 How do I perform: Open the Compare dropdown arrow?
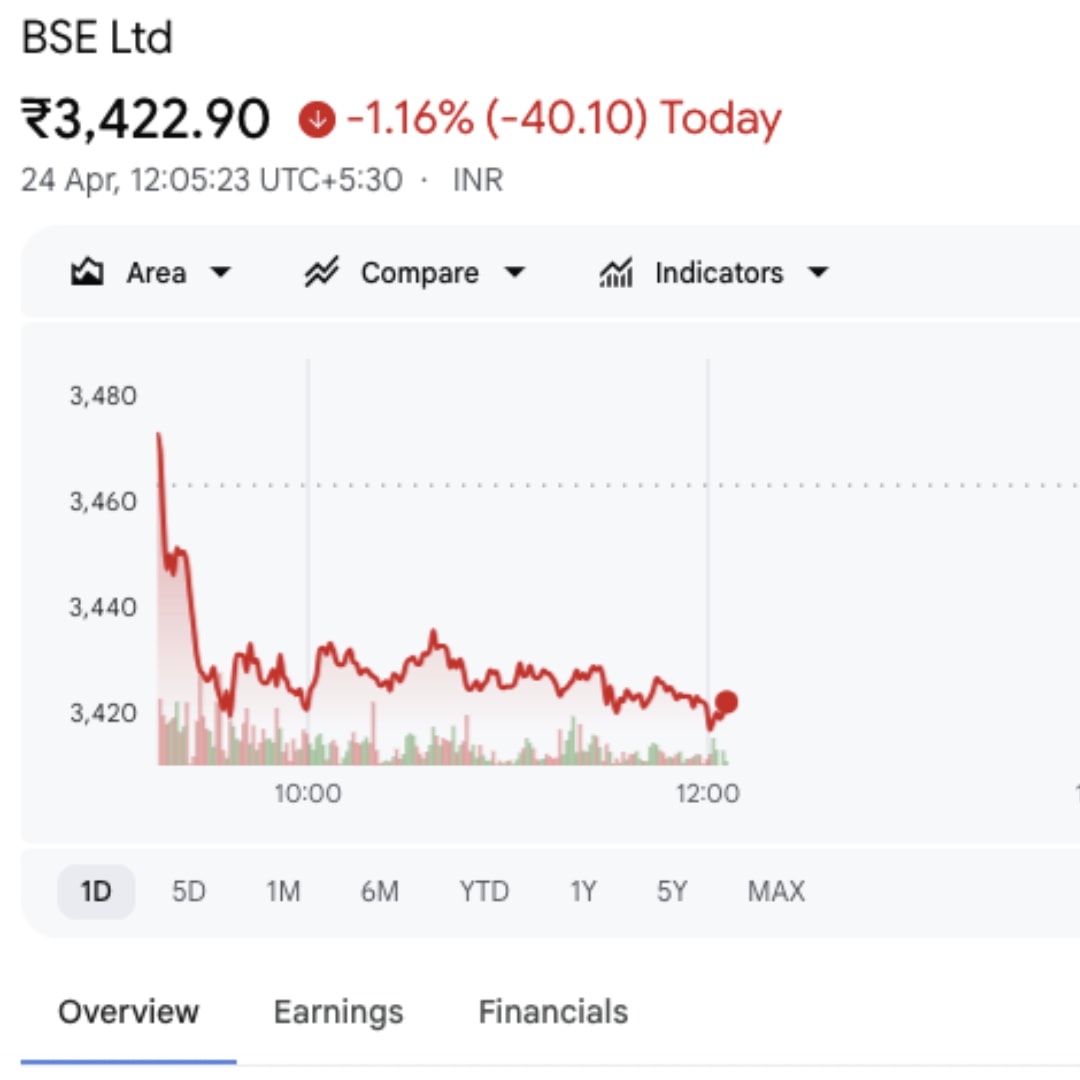click(514, 273)
